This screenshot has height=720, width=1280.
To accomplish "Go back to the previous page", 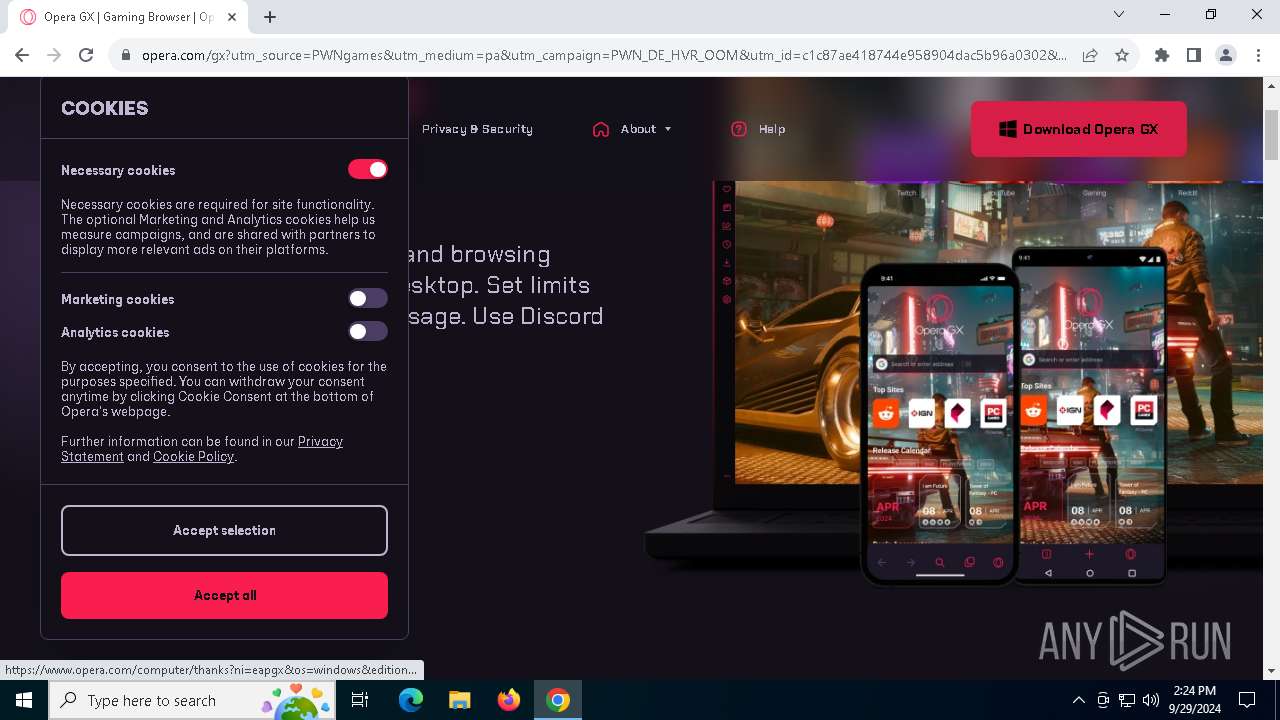I will click(22, 55).
